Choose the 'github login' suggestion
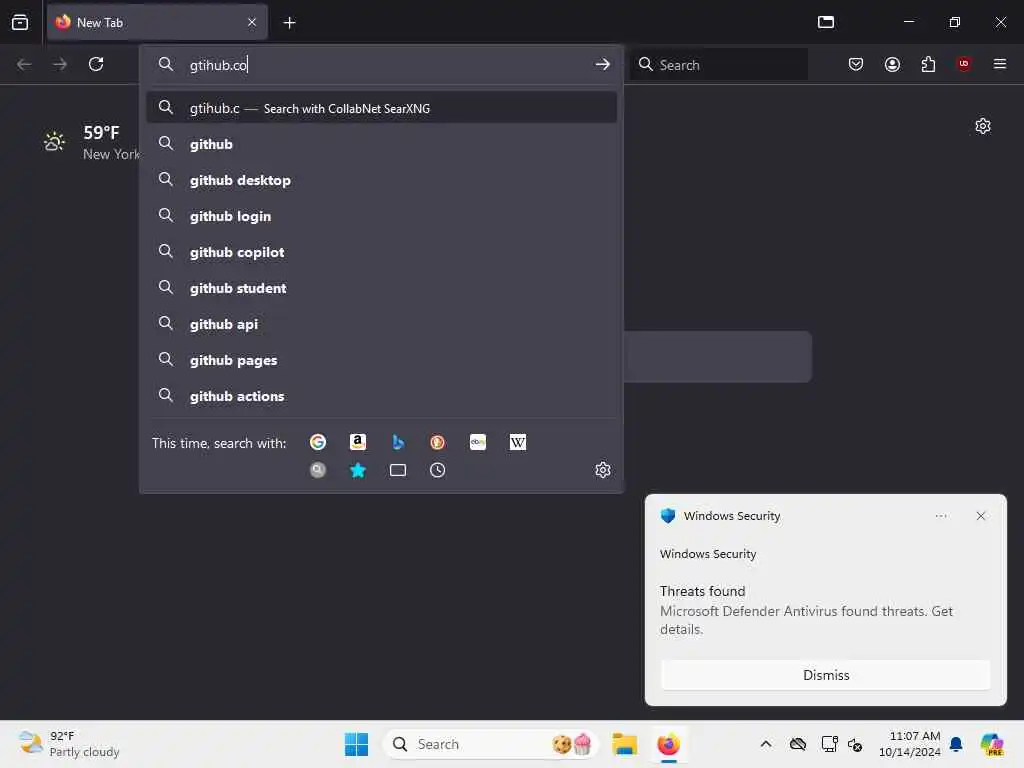 pos(381,216)
